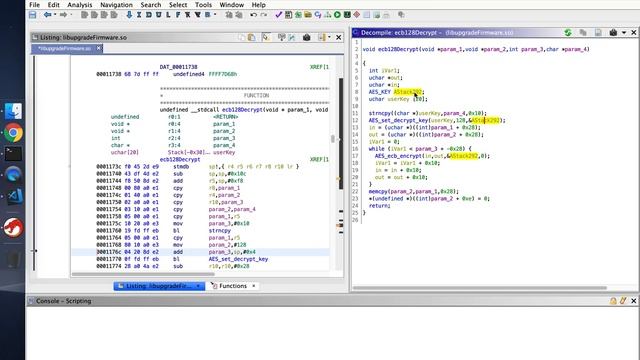Switch to the Functions tab

tap(233, 286)
